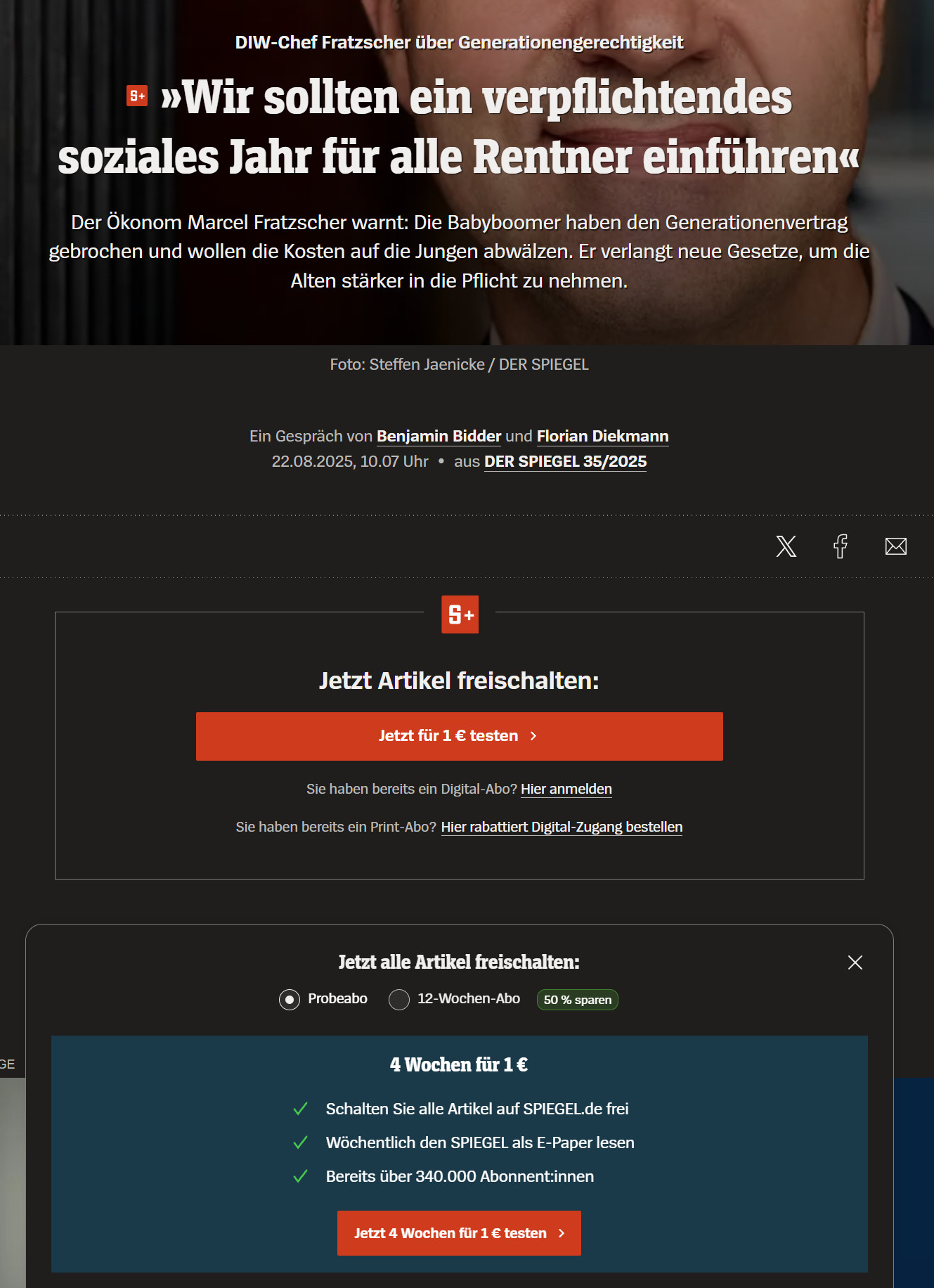
Task: Click the large S+ logo above the paywall box
Action: [x=460, y=614]
